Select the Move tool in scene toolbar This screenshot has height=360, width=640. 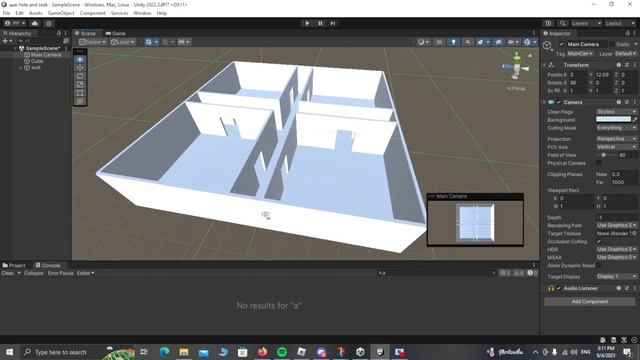coord(80,68)
